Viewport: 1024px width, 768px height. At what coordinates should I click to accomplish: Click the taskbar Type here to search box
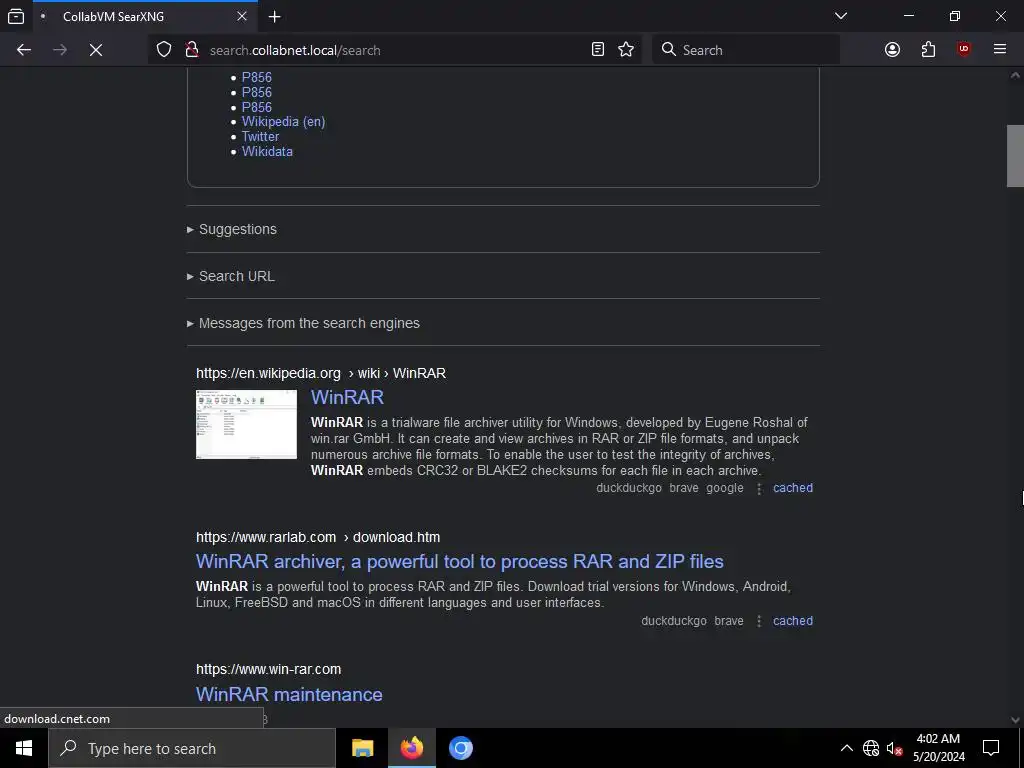[192, 748]
